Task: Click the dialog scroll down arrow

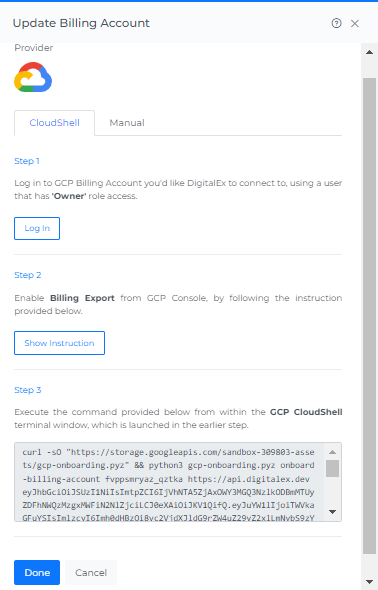Action: coord(370,582)
